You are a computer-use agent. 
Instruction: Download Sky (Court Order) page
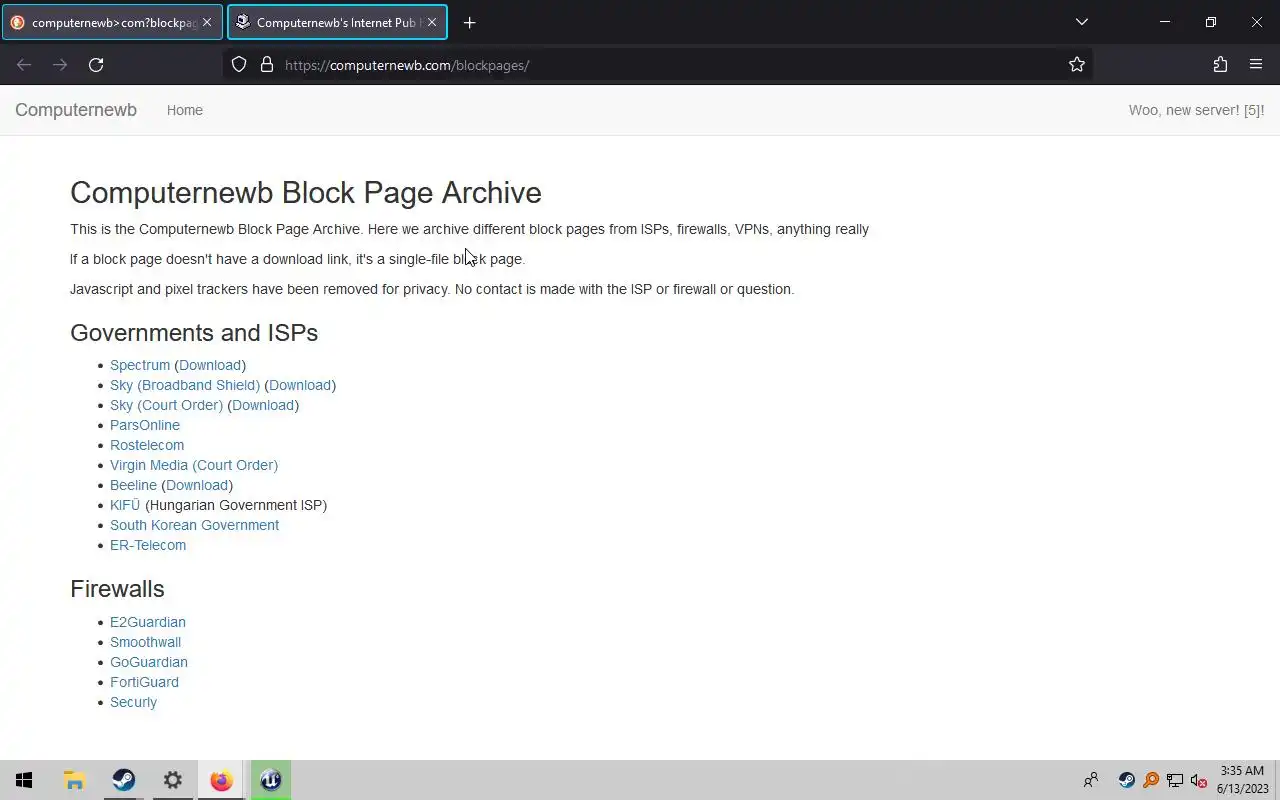point(263,405)
